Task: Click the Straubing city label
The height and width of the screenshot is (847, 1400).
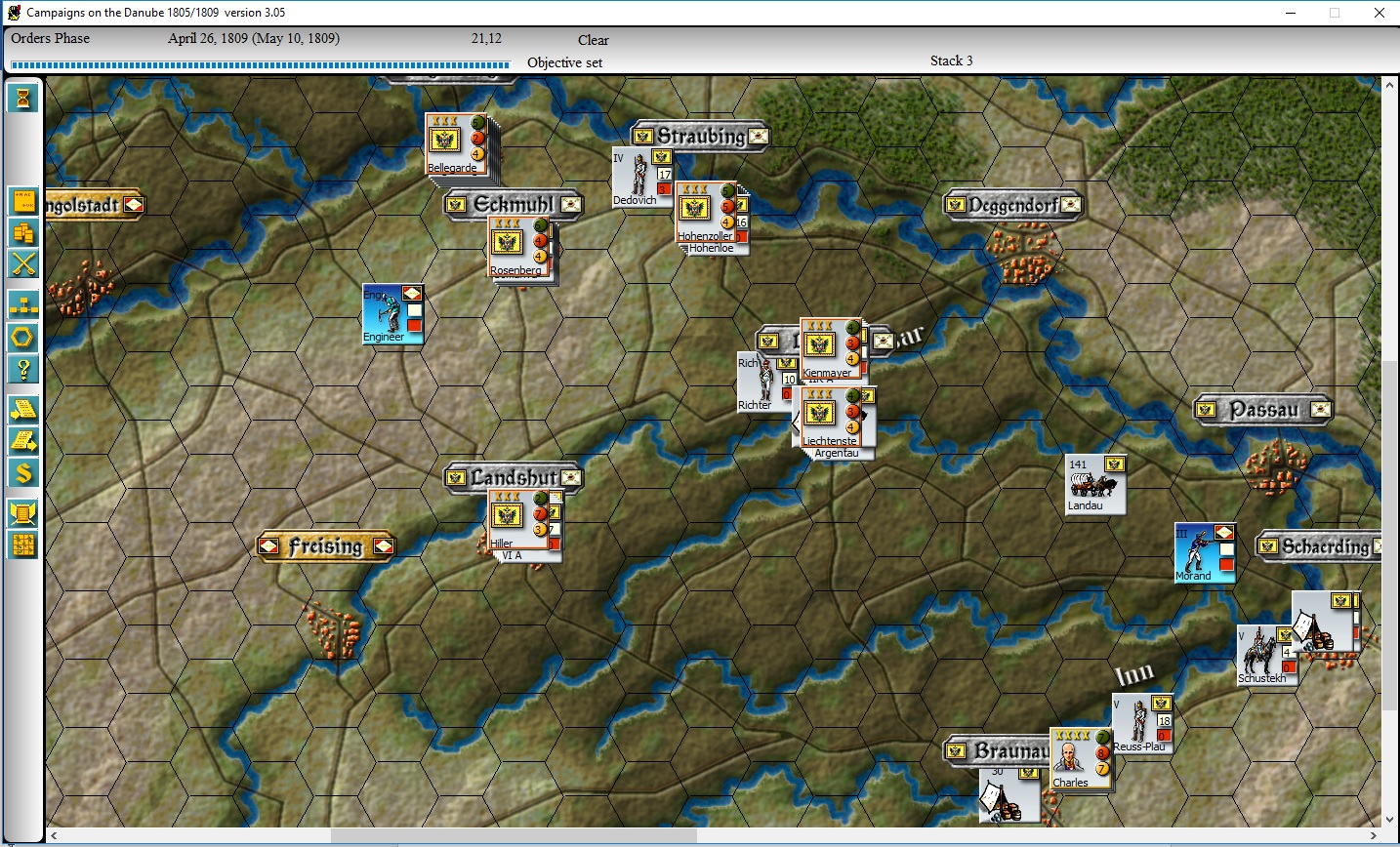Action: 700,136
